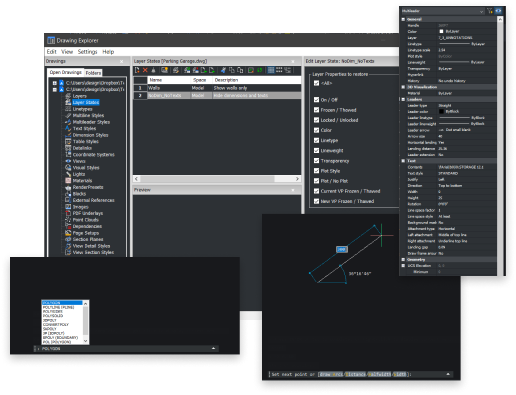Viewport: 516px width, 395px height.
Task: Click the Lights icon in tree
Action: 68,174
